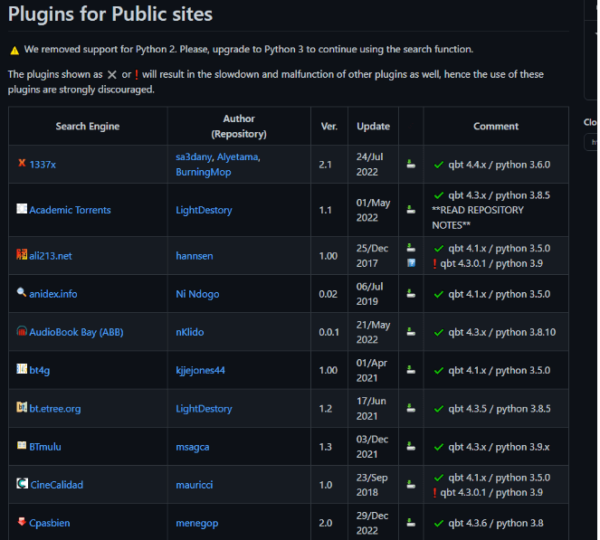The height and width of the screenshot is (540, 600).
Task: Visit kjjejones44's repository link
Action: [200, 370]
